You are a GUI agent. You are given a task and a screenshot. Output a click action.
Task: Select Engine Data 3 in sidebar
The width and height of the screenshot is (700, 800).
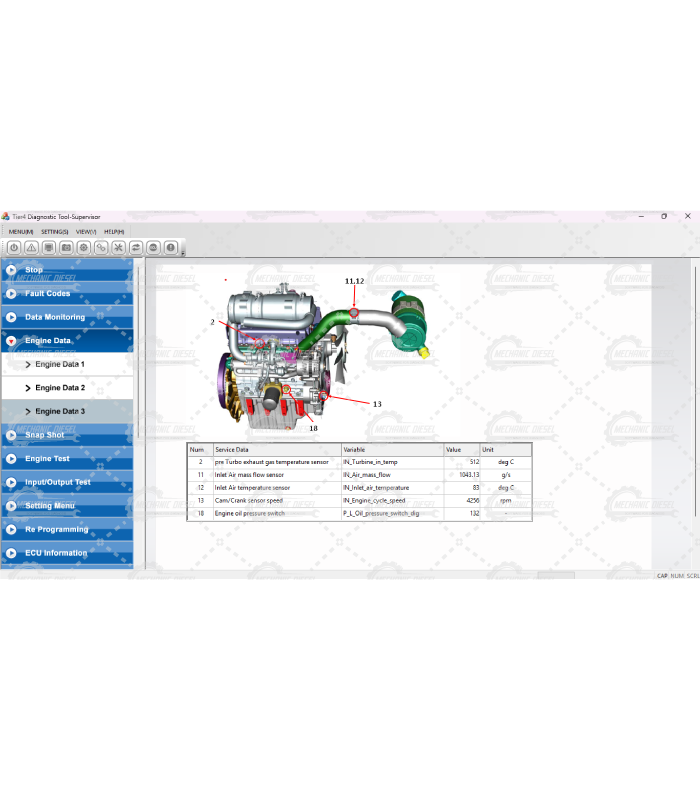[60, 411]
